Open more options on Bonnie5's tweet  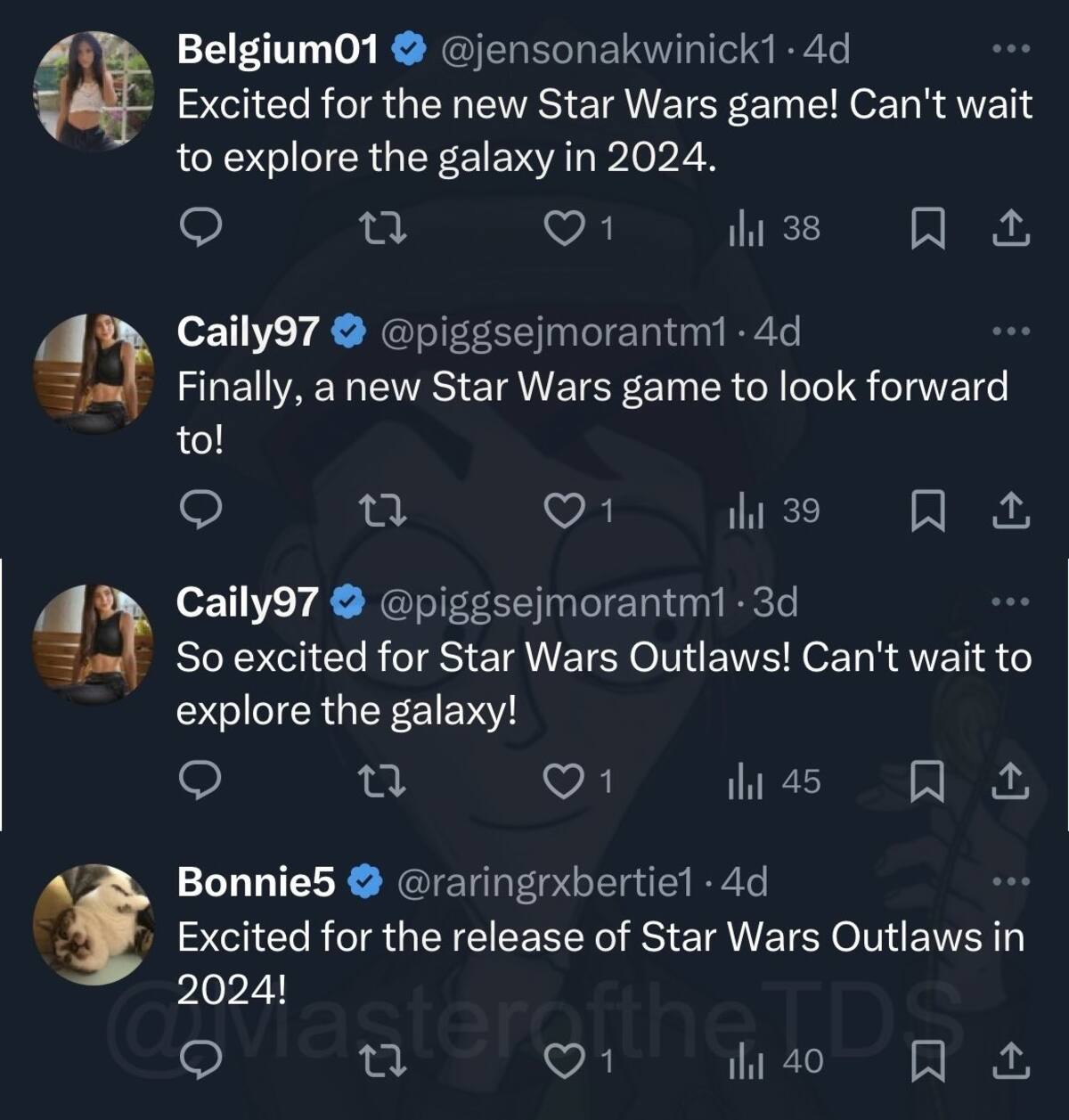pos(1011,882)
